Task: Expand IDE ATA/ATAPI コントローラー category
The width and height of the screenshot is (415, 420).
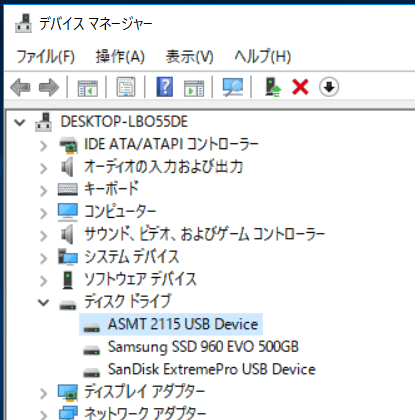Action: (43, 146)
